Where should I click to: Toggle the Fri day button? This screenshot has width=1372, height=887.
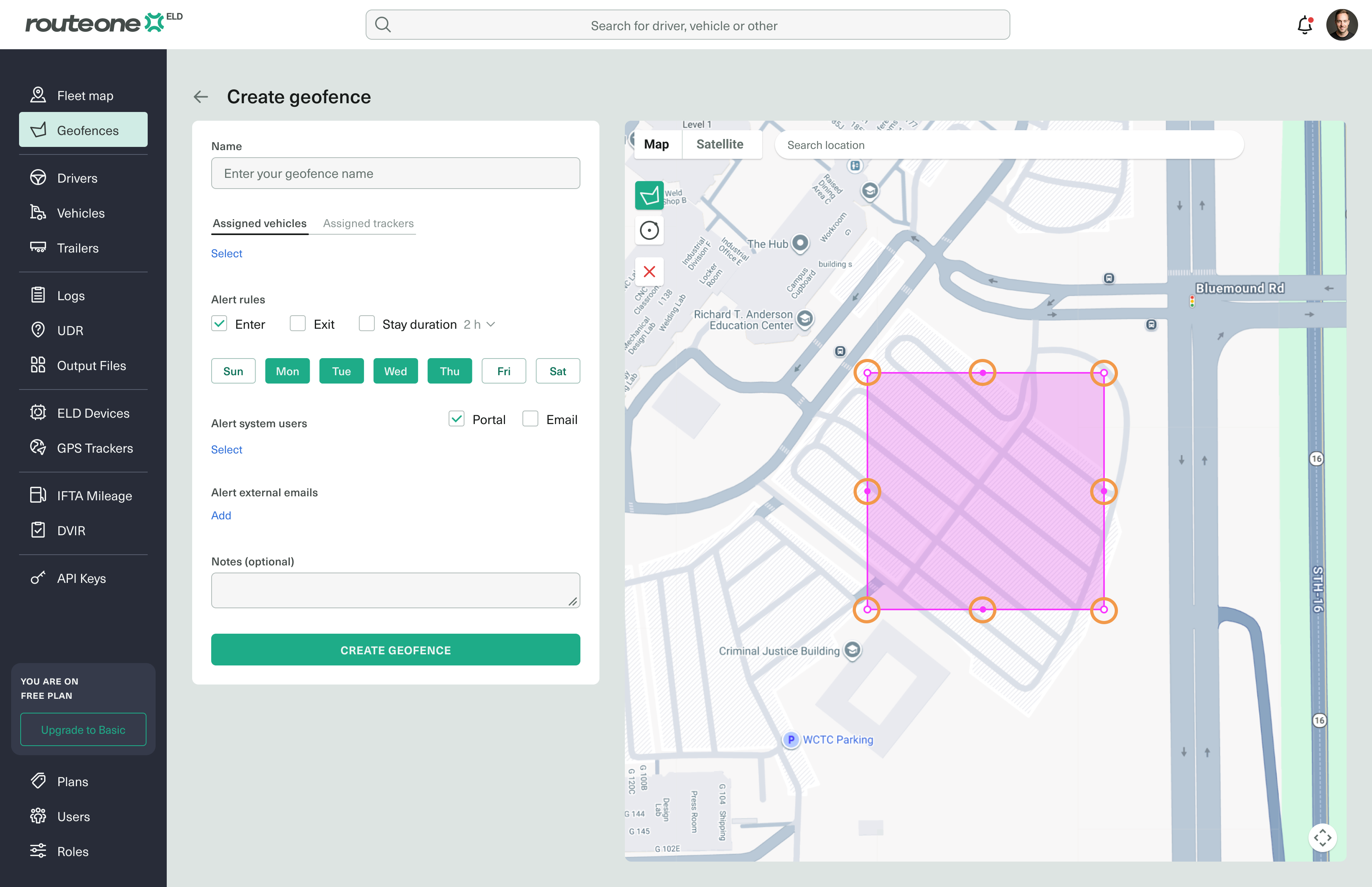coord(504,371)
